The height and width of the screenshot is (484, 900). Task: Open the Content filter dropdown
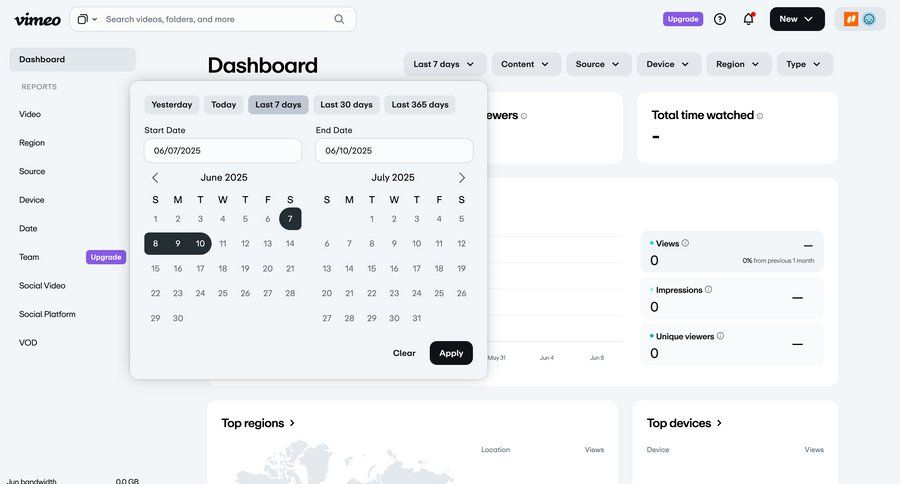(x=526, y=64)
